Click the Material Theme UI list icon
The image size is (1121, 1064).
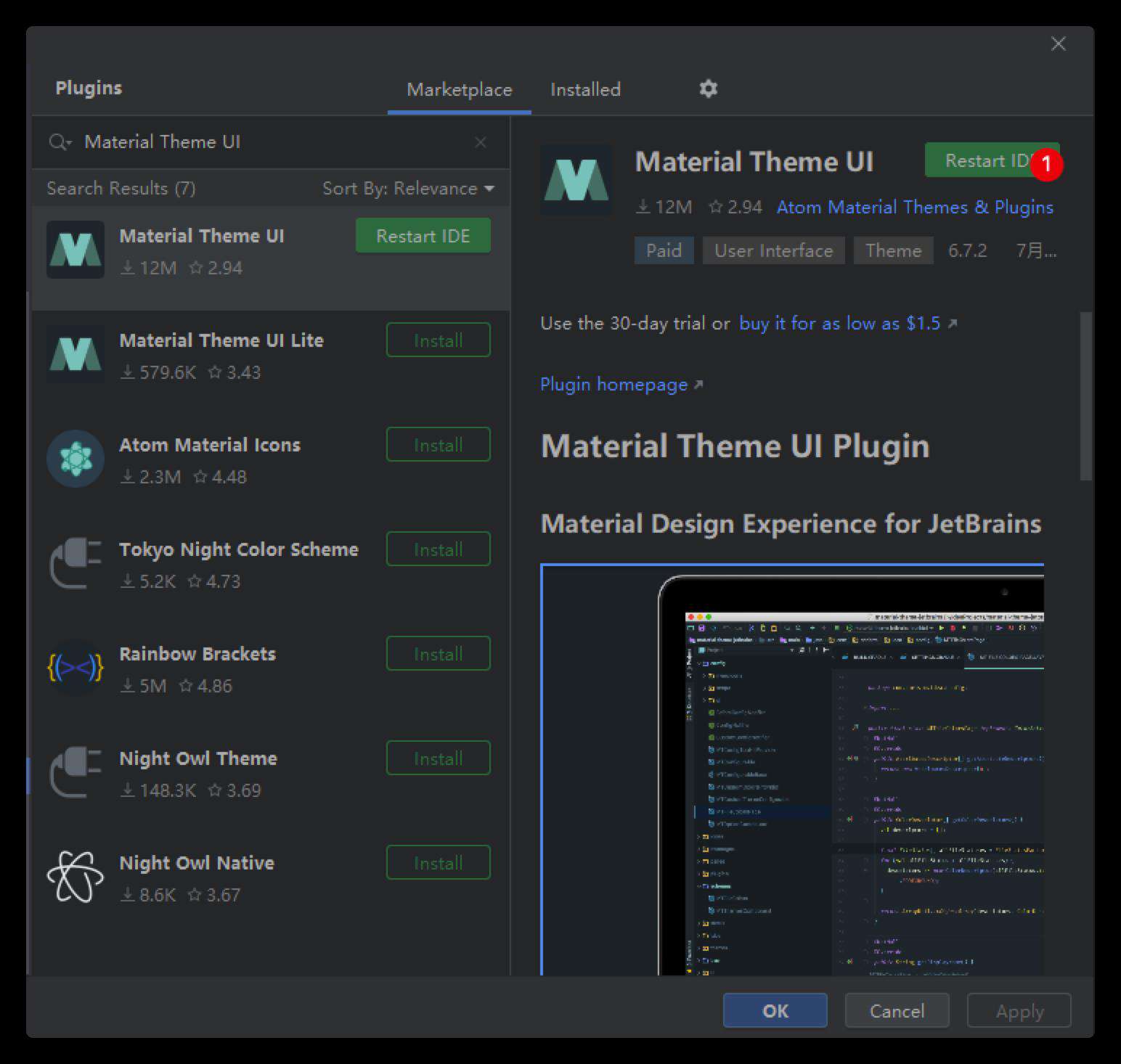tap(76, 250)
